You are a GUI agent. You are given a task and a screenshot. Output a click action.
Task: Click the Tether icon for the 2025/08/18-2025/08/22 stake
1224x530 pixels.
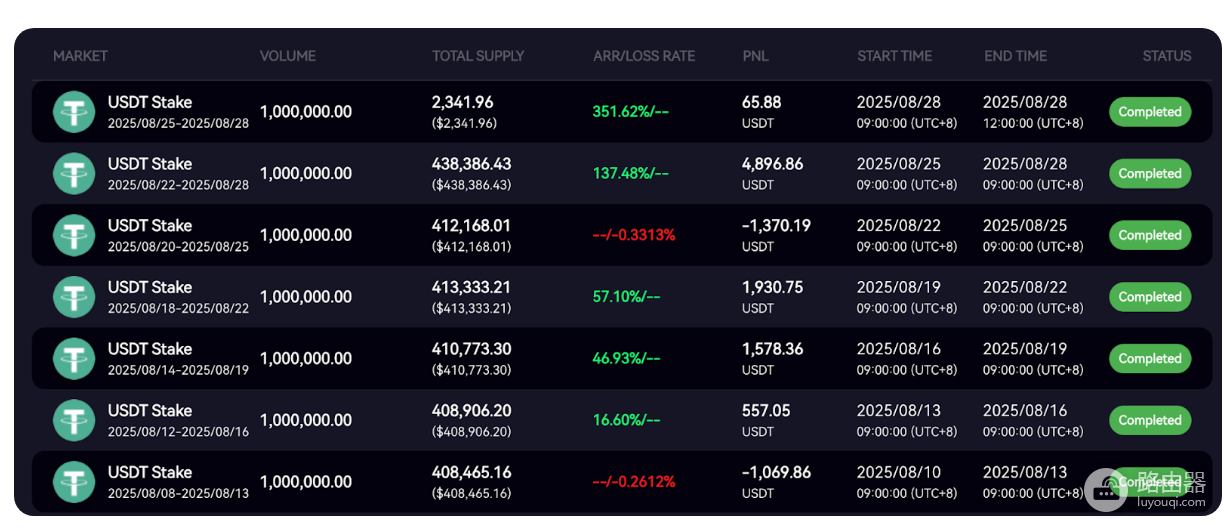tap(74, 297)
